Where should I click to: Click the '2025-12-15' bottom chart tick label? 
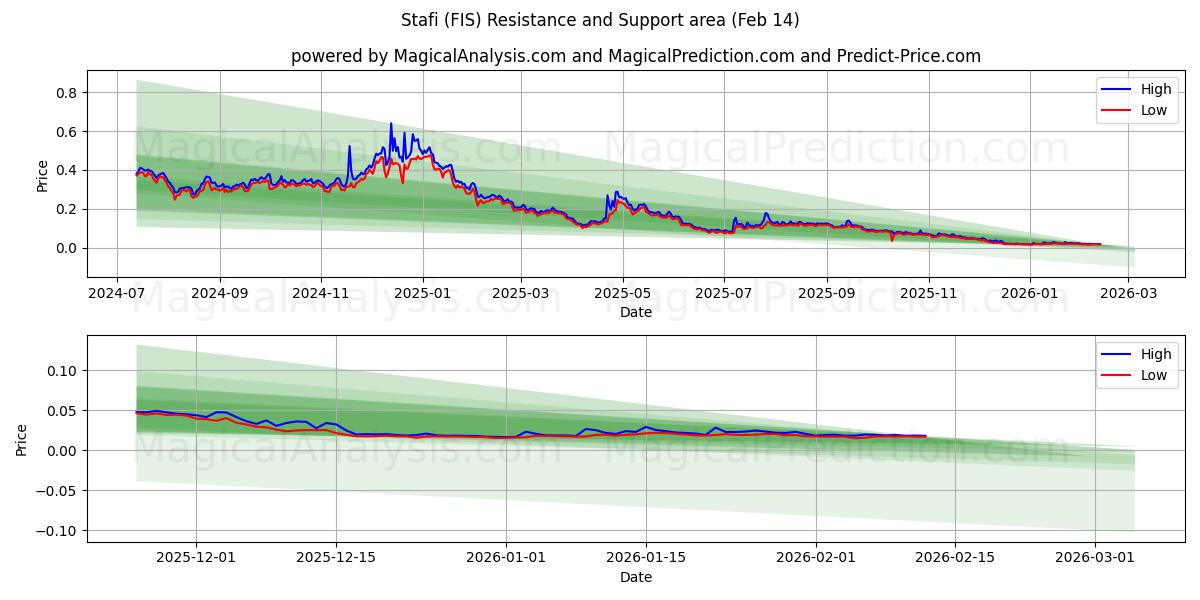click(x=335, y=558)
